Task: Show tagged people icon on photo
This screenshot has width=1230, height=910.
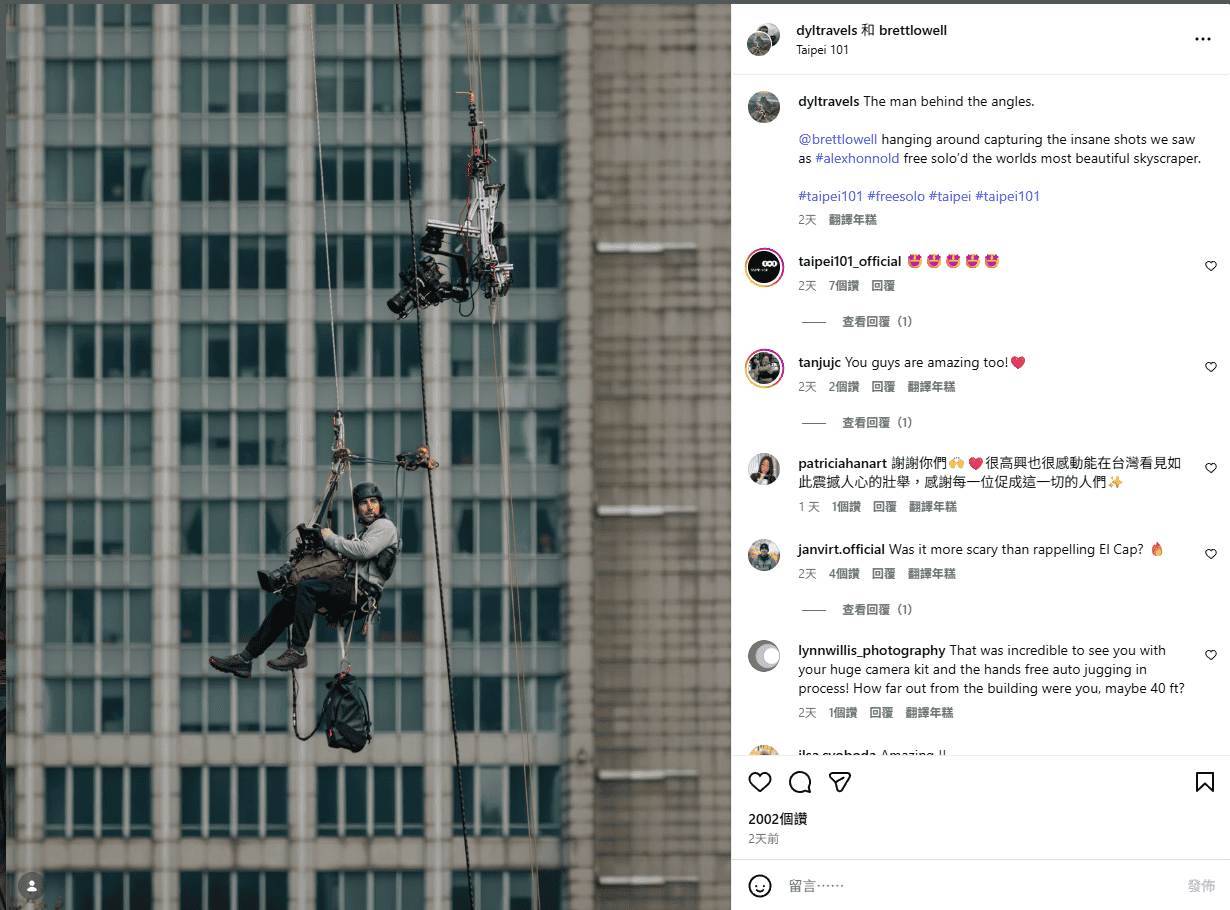Action: pos(32,885)
